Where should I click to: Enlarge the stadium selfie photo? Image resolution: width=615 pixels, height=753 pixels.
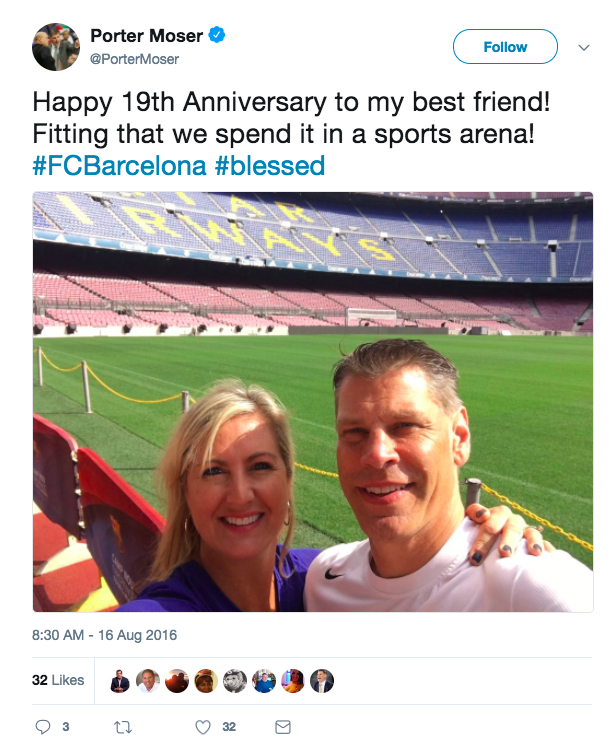[313, 402]
